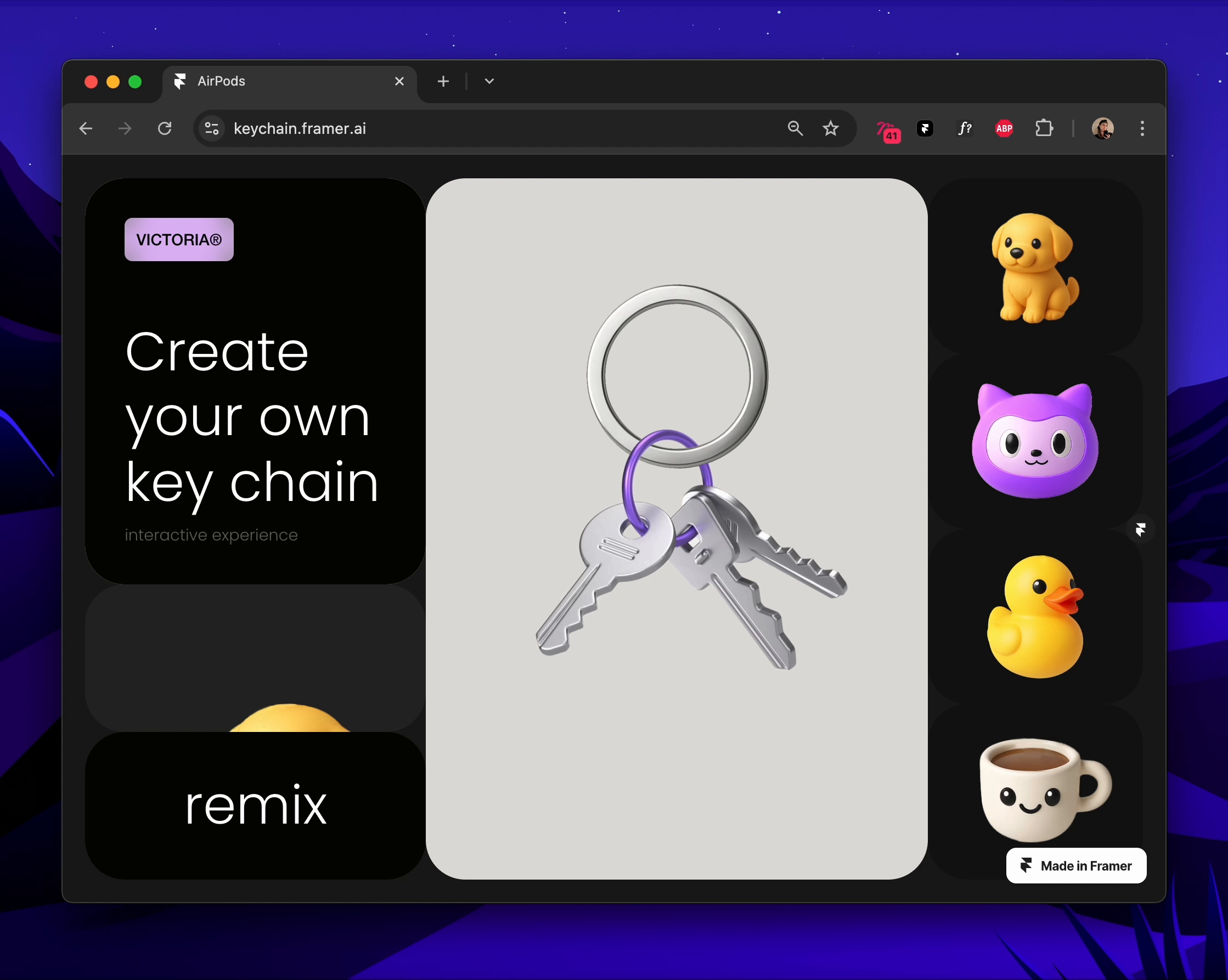The height and width of the screenshot is (980, 1228).
Task: Click the VICTORIA® purple label
Action: 178,240
